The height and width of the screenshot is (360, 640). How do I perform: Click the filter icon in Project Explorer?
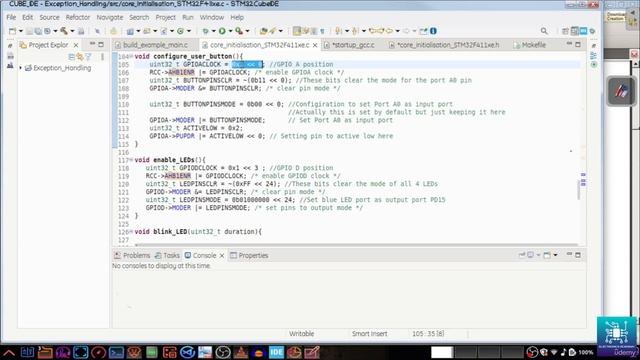(x=88, y=57)
